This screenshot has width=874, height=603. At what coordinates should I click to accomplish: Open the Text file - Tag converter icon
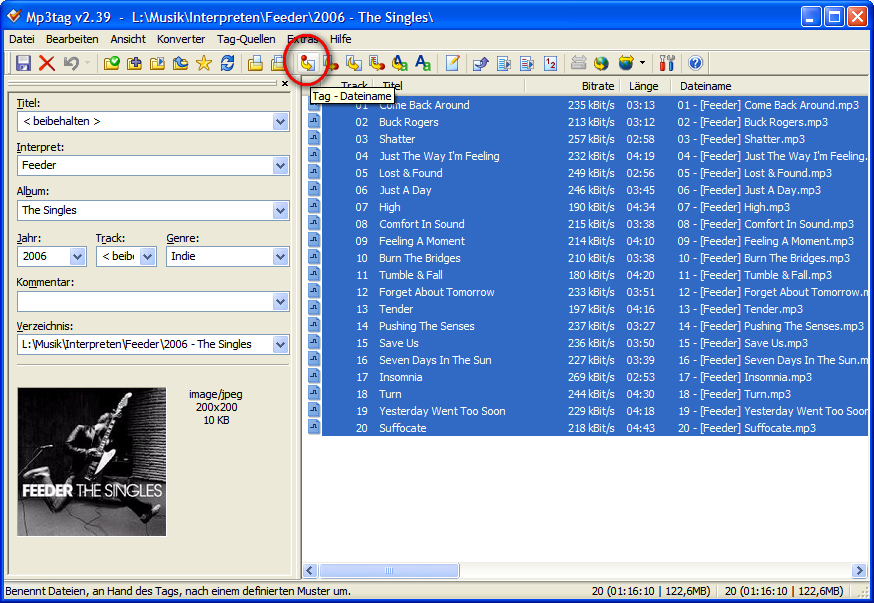377,63
